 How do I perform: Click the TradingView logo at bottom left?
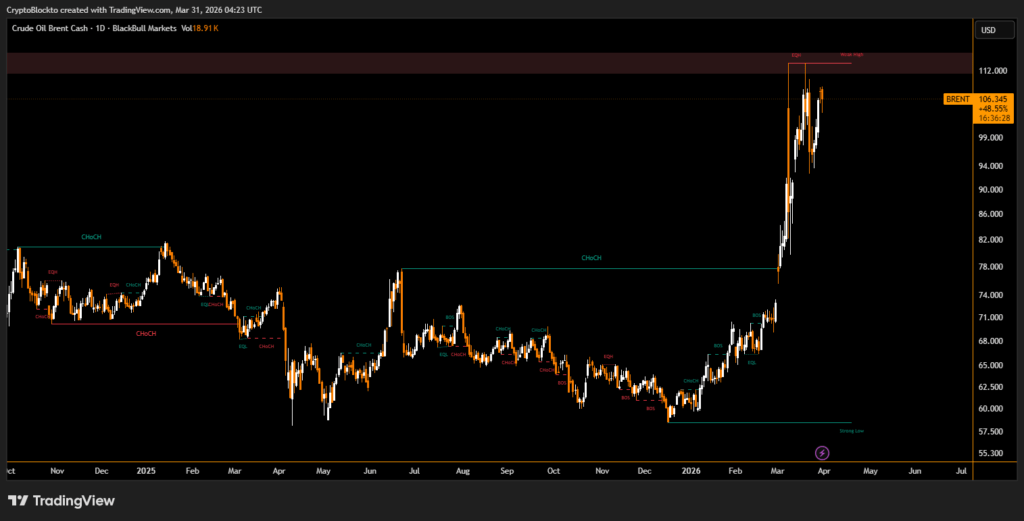click(x=62, y=500)
